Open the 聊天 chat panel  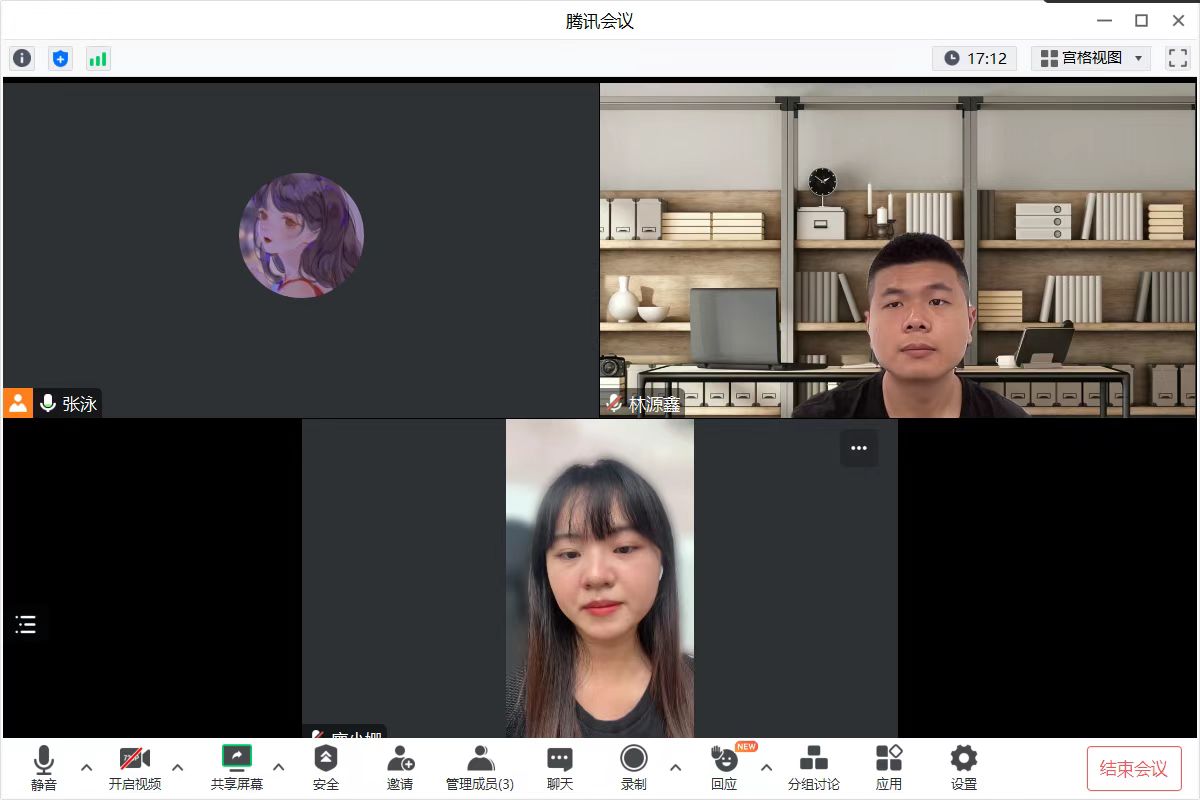pos(560,768)
